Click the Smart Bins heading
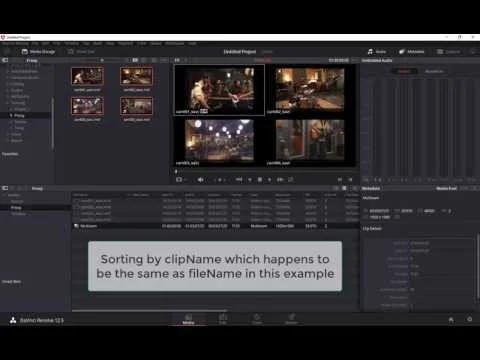480x360 pixels. click(12, 282)
